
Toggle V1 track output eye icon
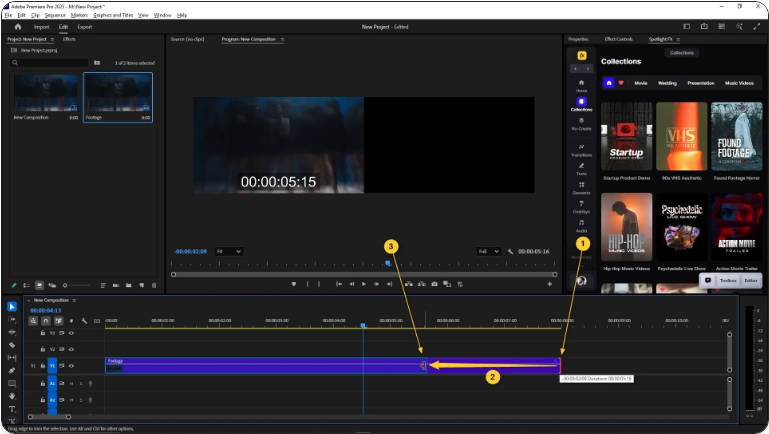tap(71, 366)
